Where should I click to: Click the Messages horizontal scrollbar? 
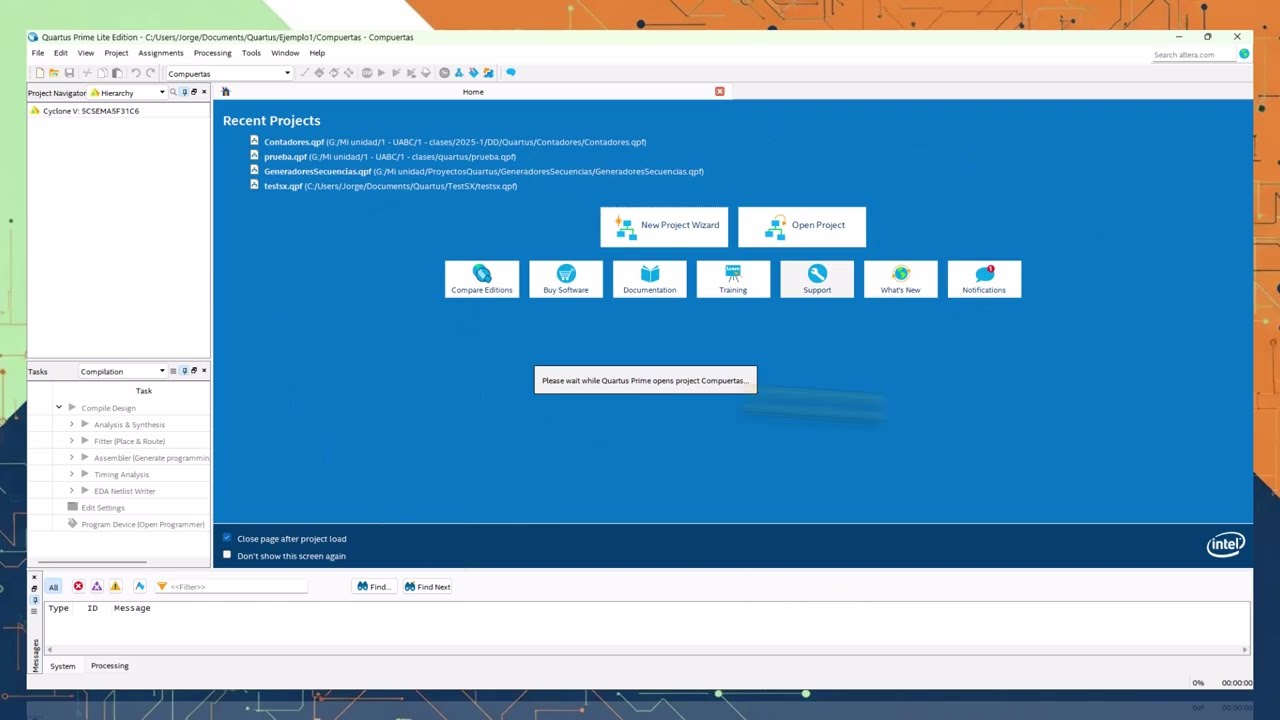(x=647, y=650)
